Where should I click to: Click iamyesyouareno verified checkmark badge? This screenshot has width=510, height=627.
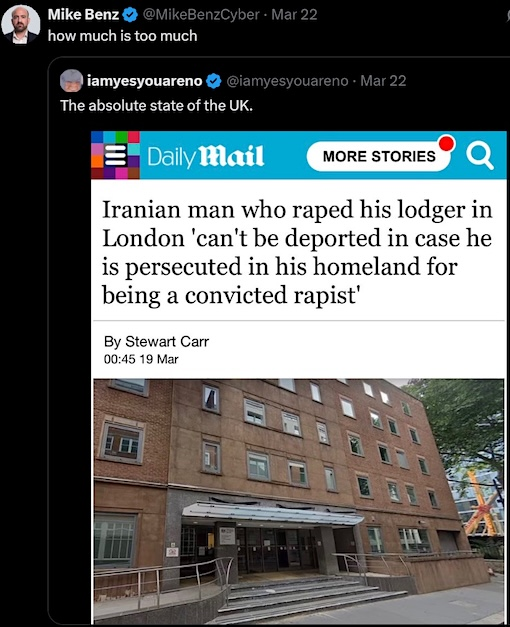[214, 81]
